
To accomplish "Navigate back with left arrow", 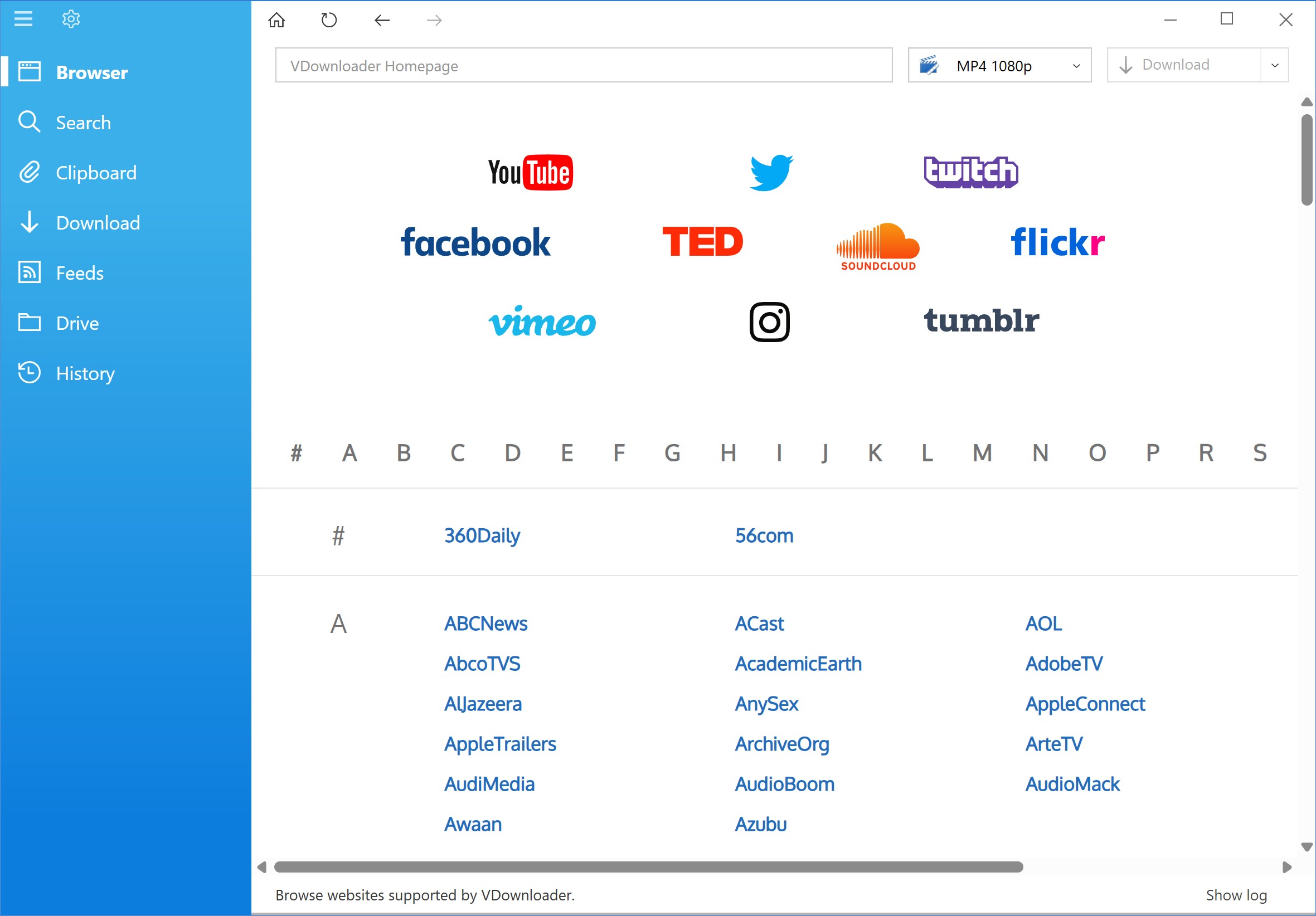I will point(382,20).
